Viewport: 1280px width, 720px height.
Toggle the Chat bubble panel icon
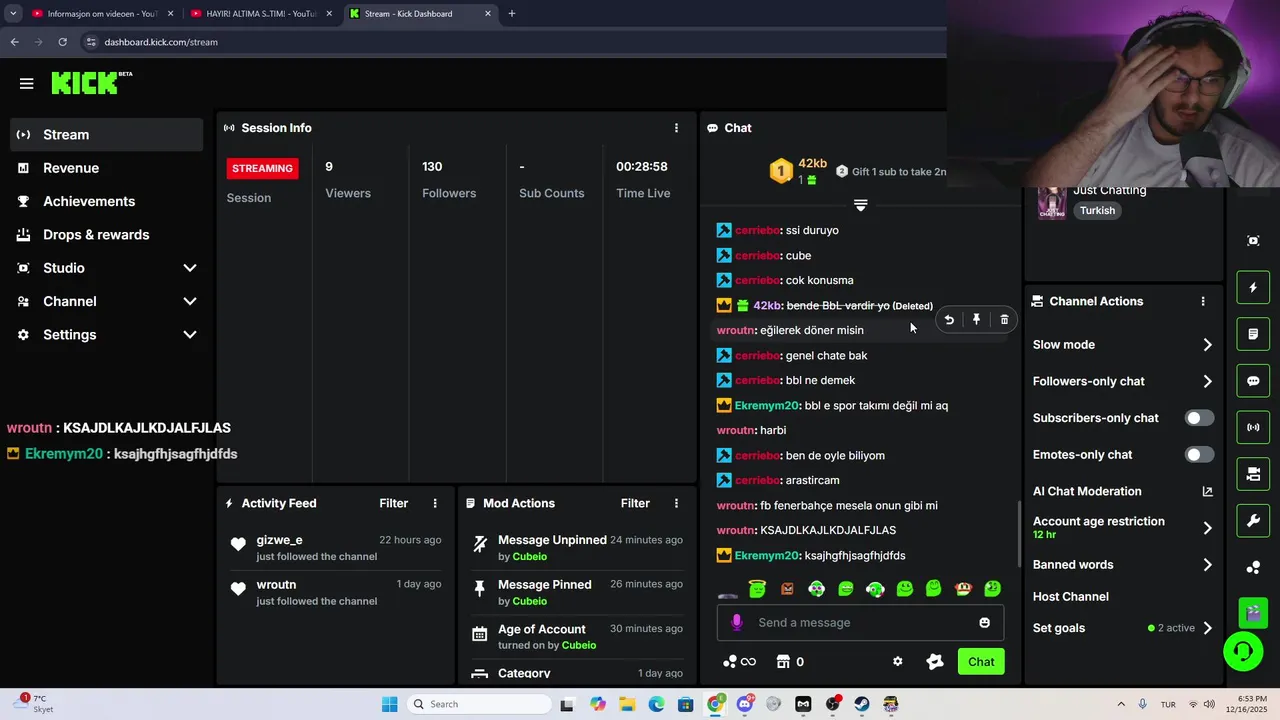[1253, 381]
